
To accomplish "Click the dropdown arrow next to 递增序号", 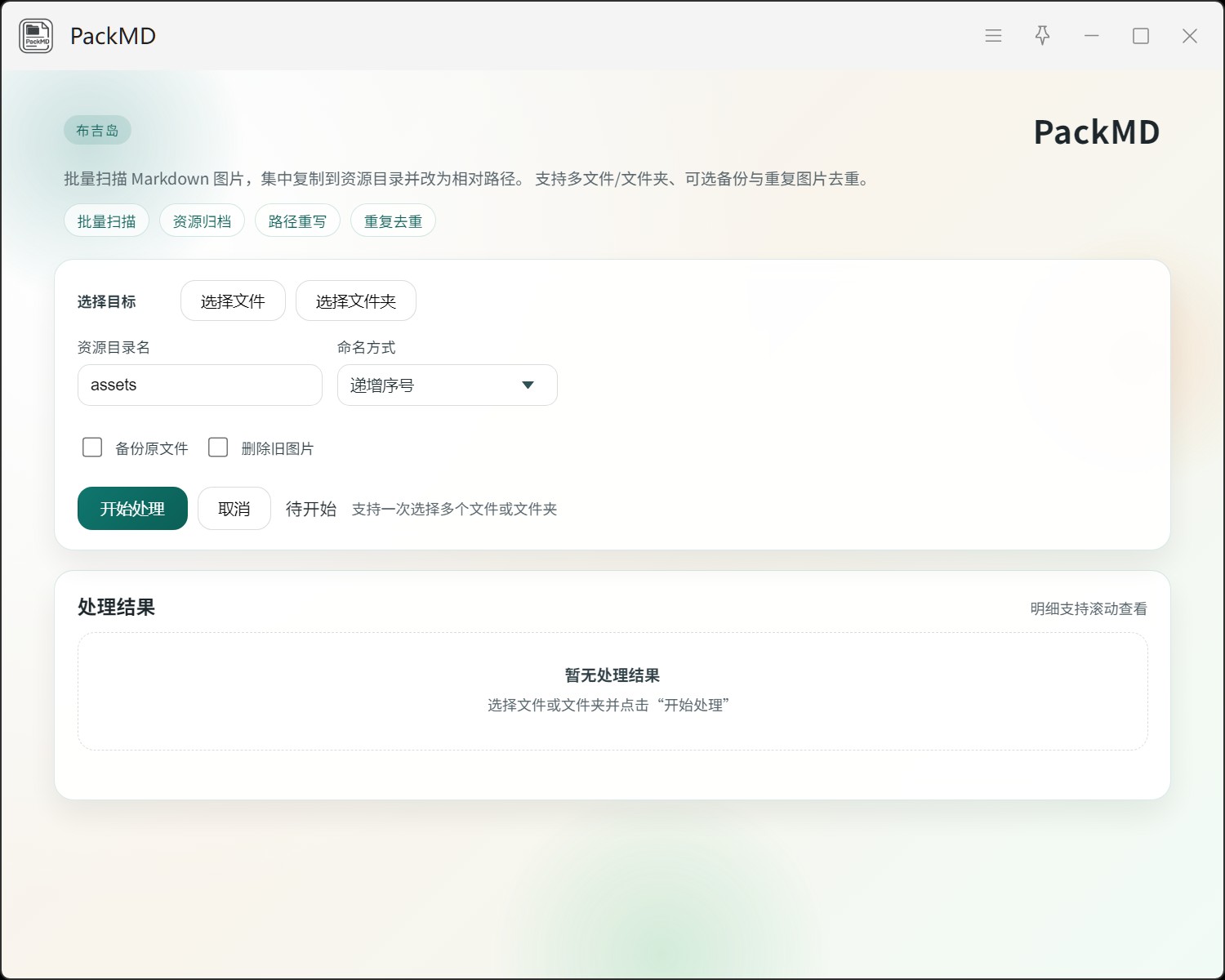I will click(x=528, y=385).
